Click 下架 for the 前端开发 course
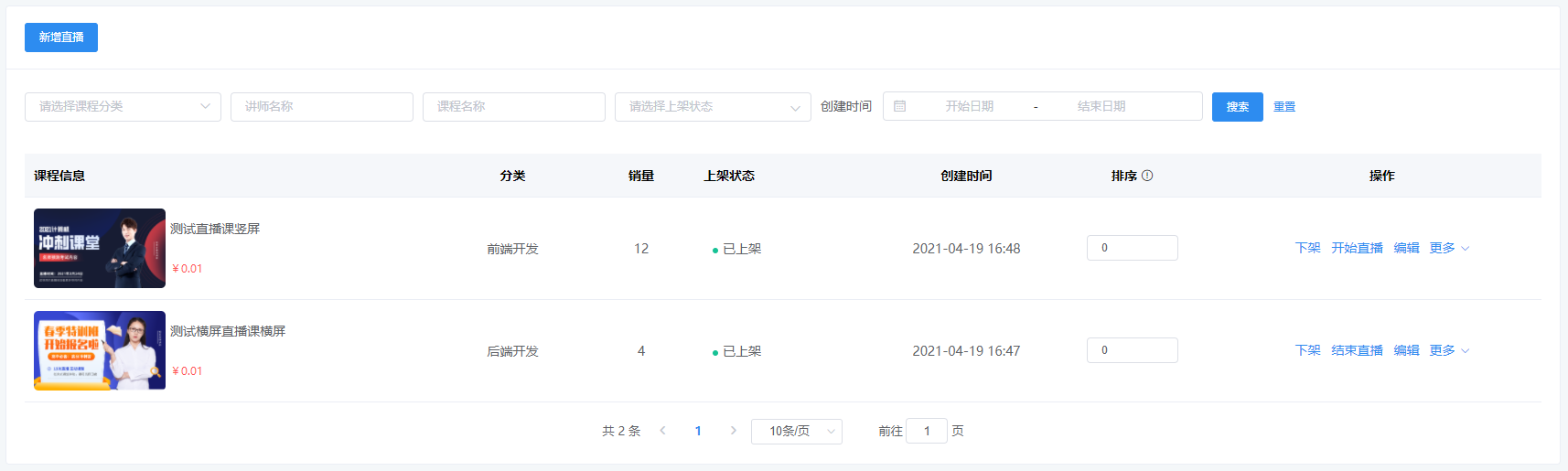Image resolution: width=1568 pixels, height=471 pixels. (x=1307, y=248)
